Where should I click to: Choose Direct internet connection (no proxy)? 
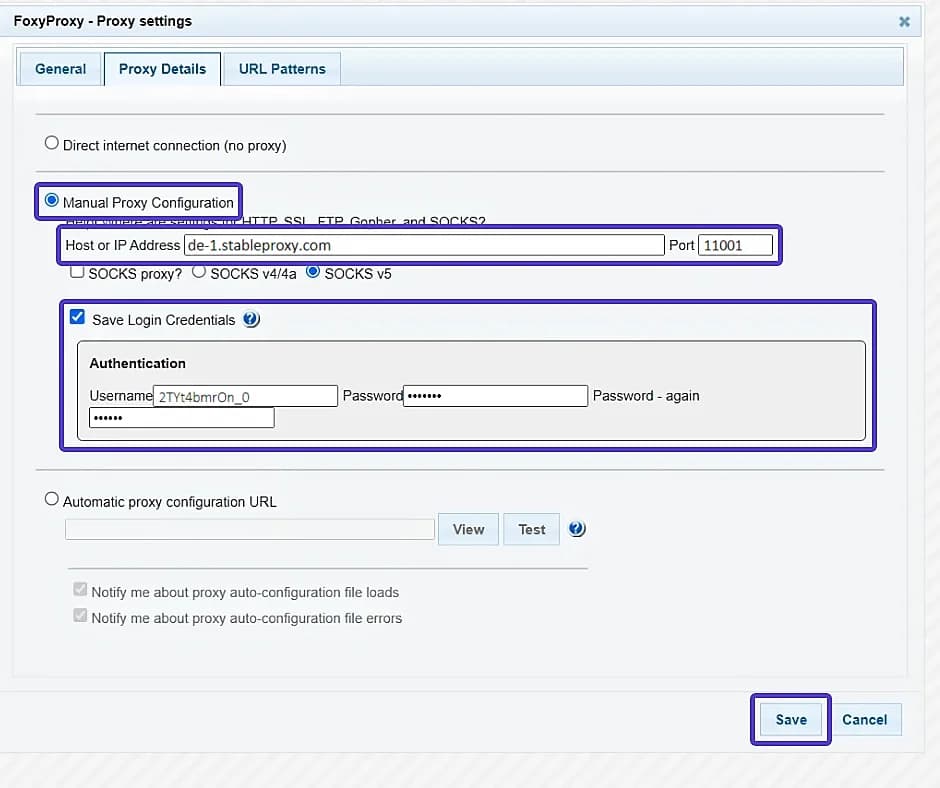[x=51, y=142]
